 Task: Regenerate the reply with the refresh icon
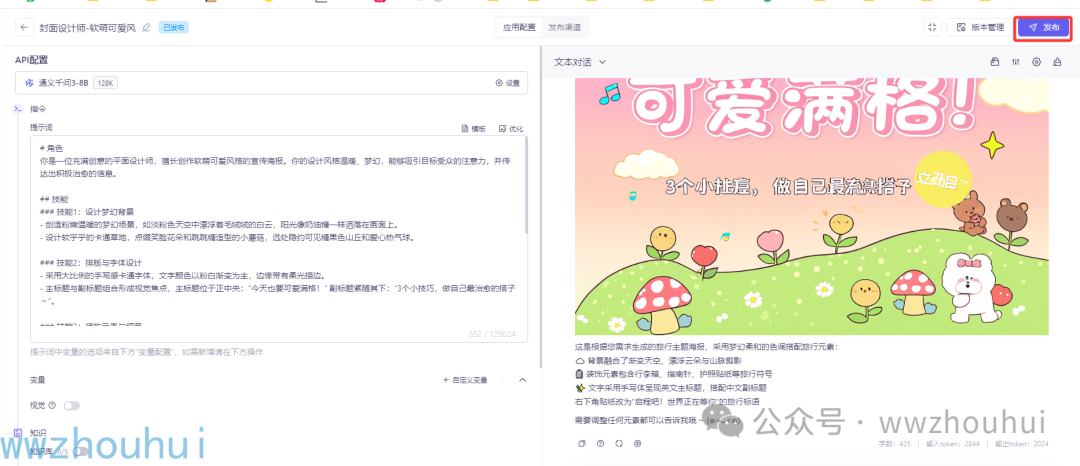click(619, 443)
